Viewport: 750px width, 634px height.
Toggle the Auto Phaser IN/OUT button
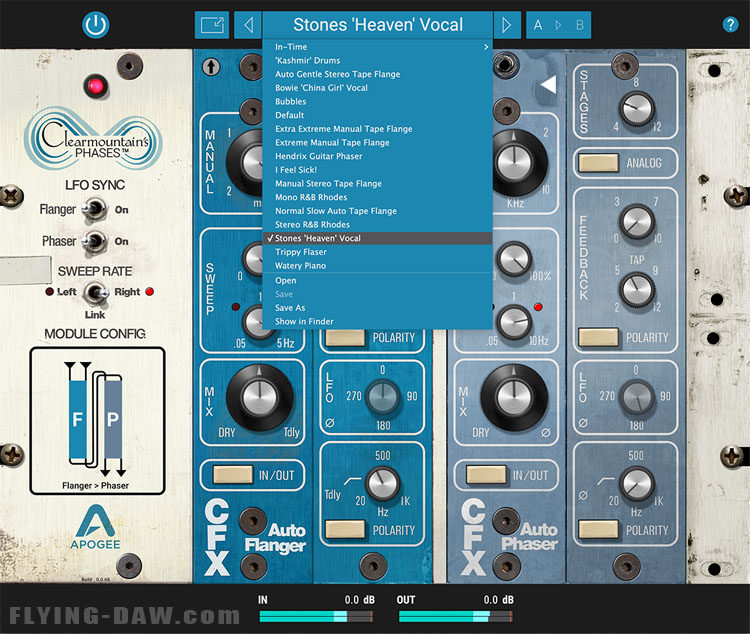pos(486,475)
